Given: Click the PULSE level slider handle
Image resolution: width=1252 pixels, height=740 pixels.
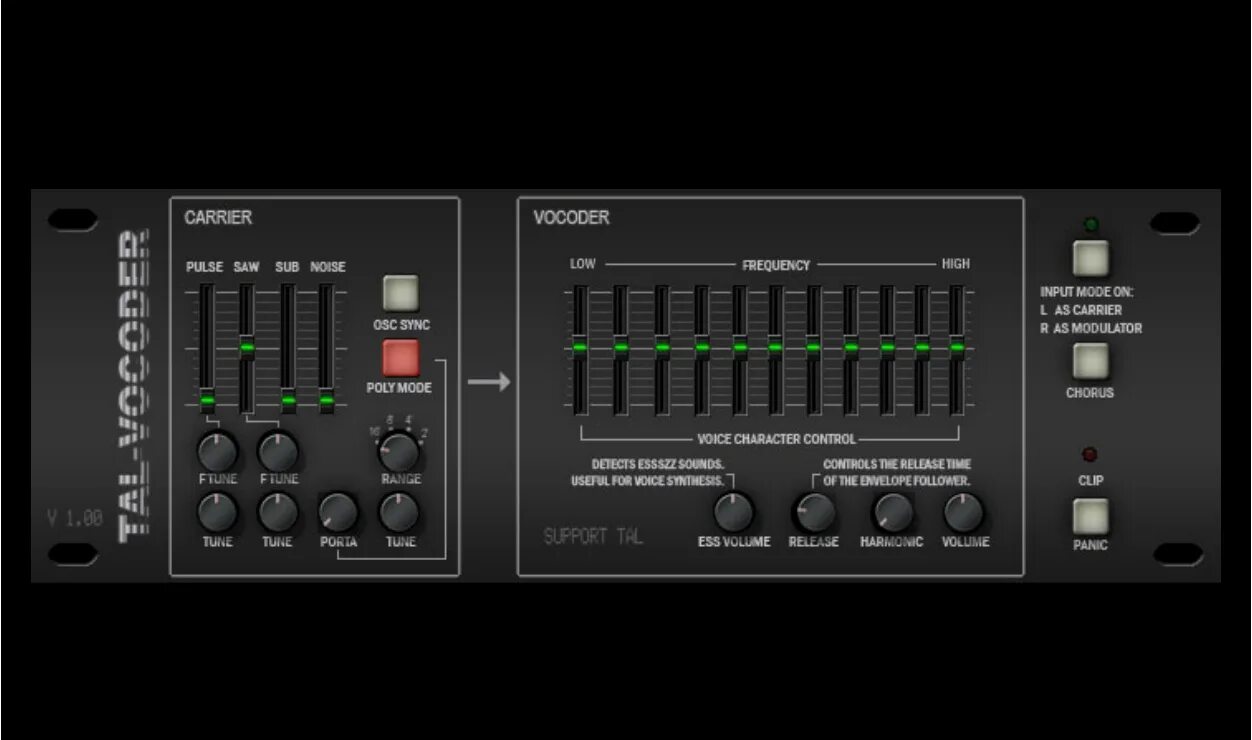Looking at the screenshot, I should coord(207,400).
